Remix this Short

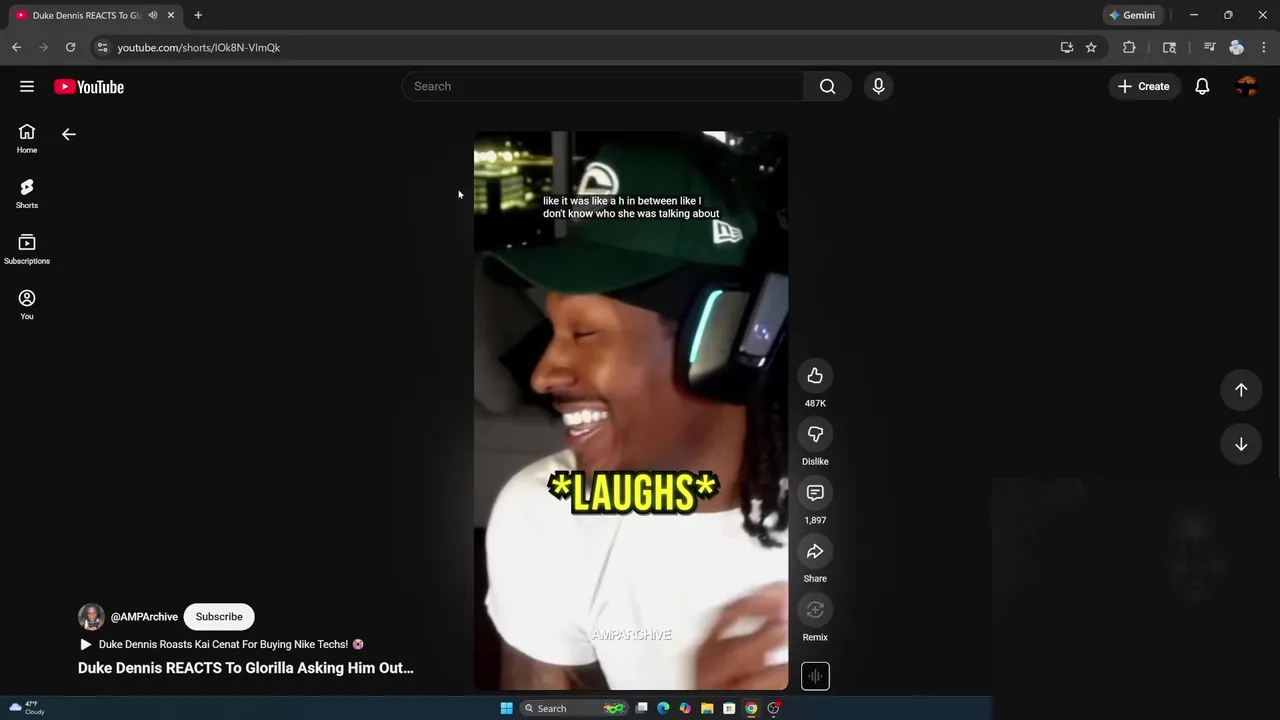[815, 610]
